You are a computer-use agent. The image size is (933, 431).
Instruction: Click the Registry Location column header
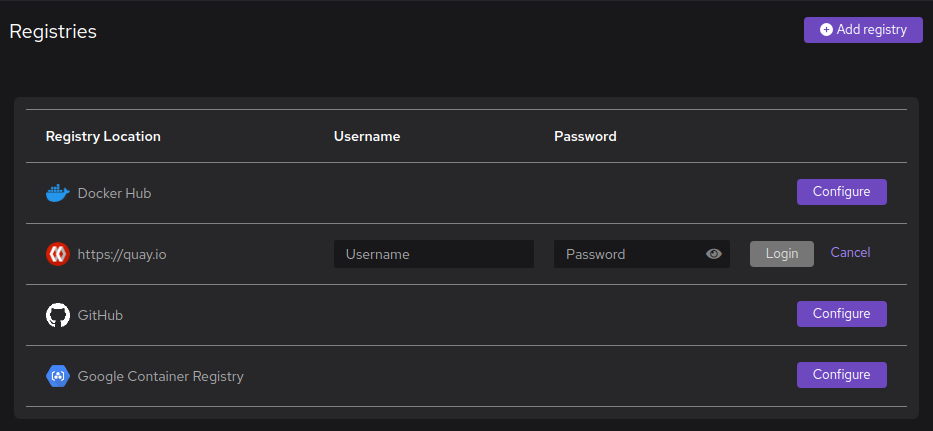(103, 136)
